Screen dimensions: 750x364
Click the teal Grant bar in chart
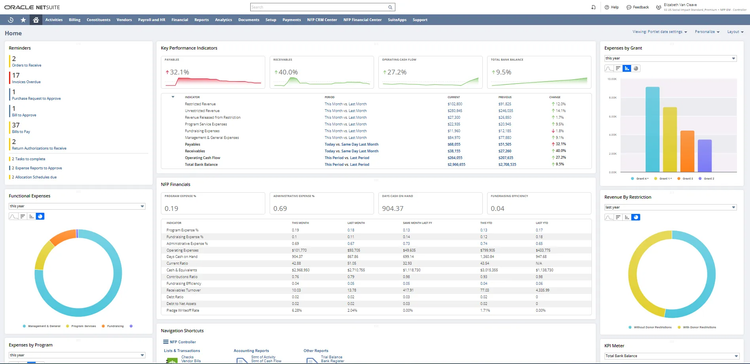point(652,129)
